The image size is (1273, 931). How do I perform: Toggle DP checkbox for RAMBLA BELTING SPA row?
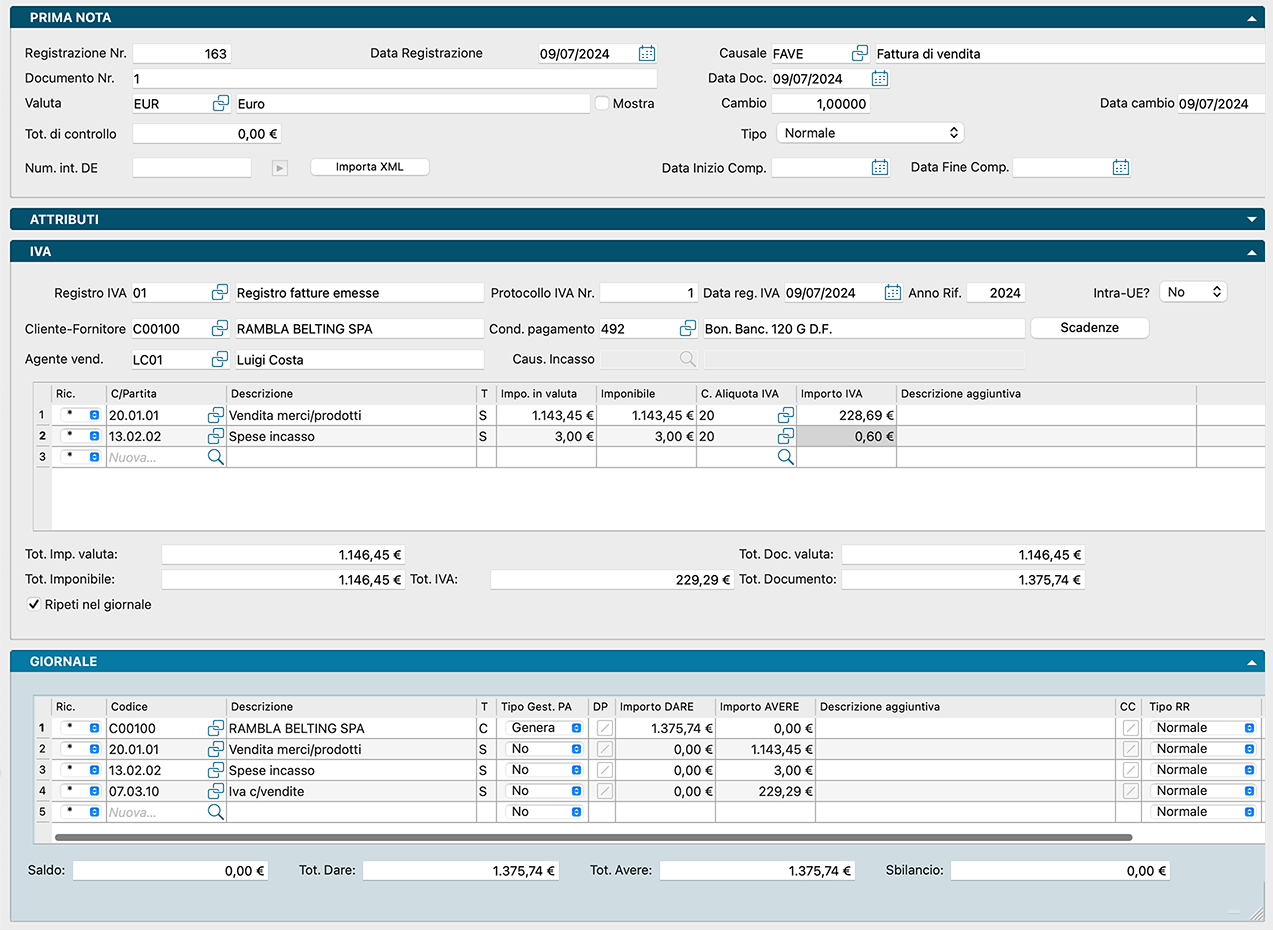click(x=604, y=729)
